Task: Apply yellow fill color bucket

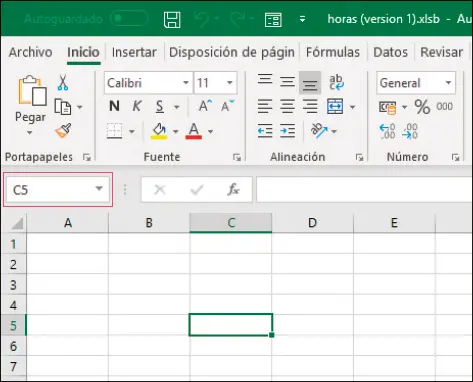Action: 159,131
